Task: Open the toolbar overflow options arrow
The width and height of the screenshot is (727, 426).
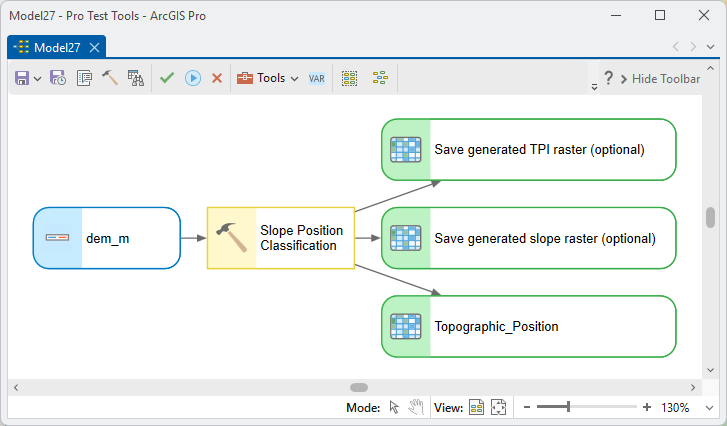Action: (x=594, y=87)
